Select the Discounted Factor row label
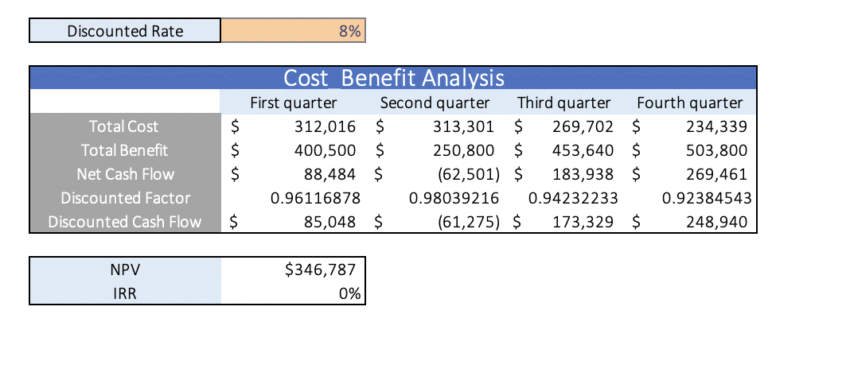 pyautogui.click(x=125, y=198)
